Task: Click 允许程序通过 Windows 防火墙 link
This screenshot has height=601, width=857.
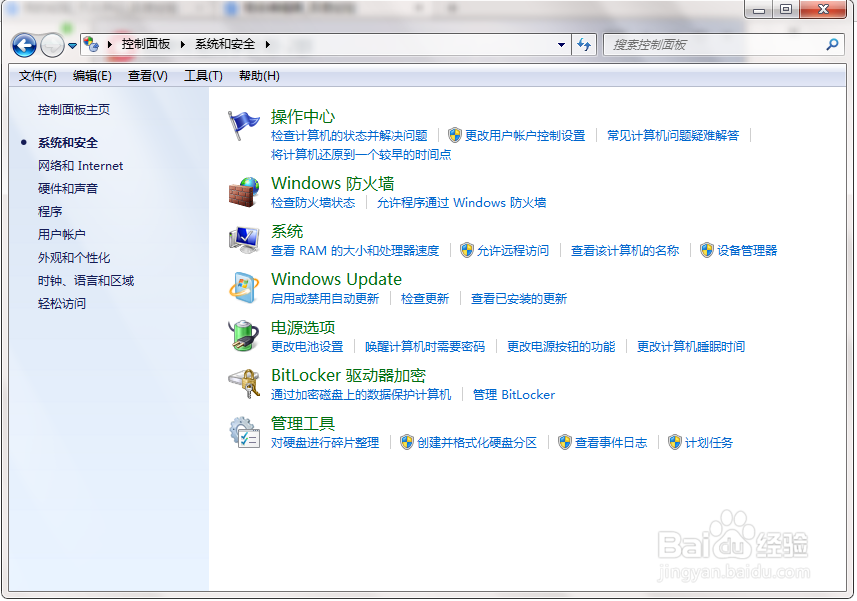Action: [x=461, y=203]
